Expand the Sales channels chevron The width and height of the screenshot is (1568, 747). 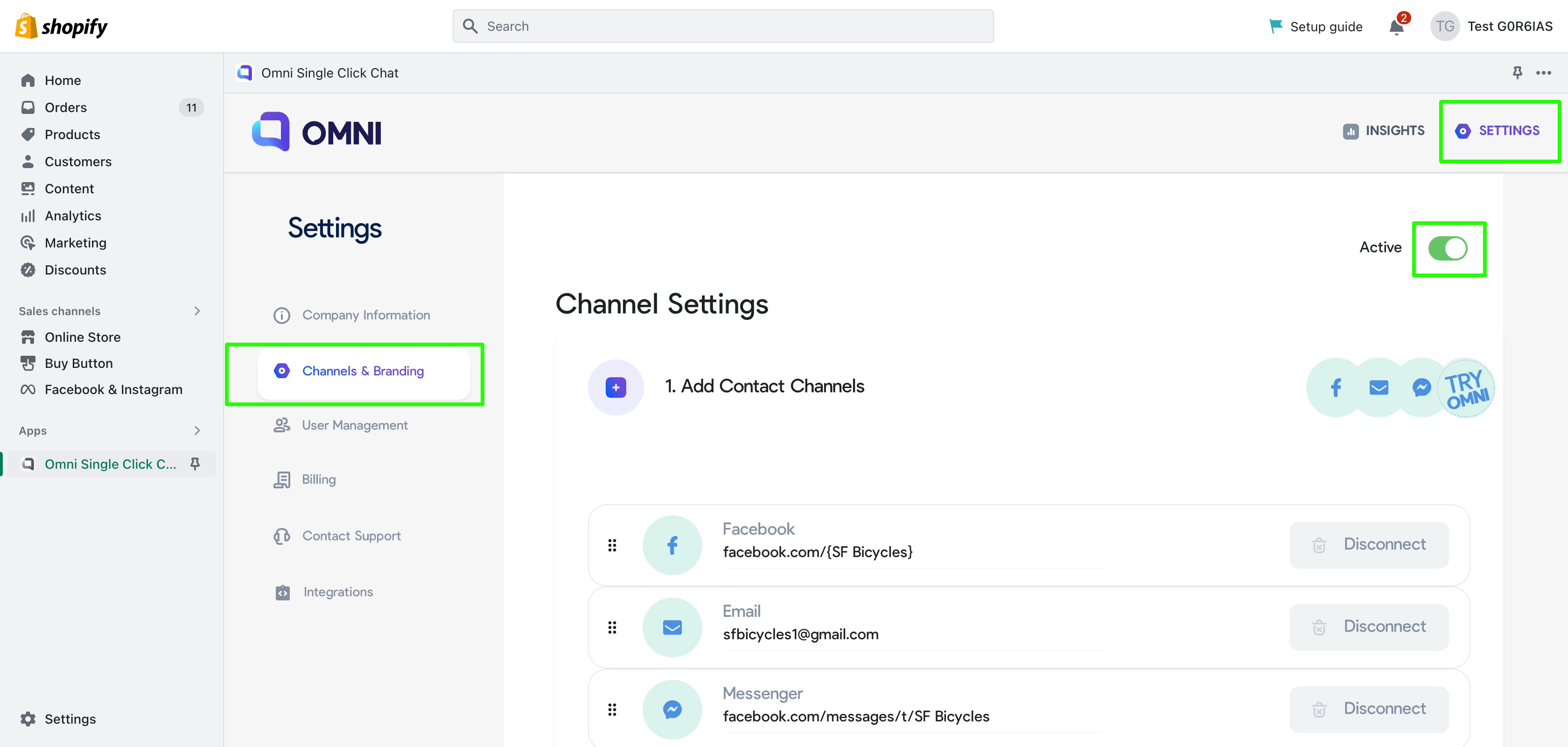[196, 311]
